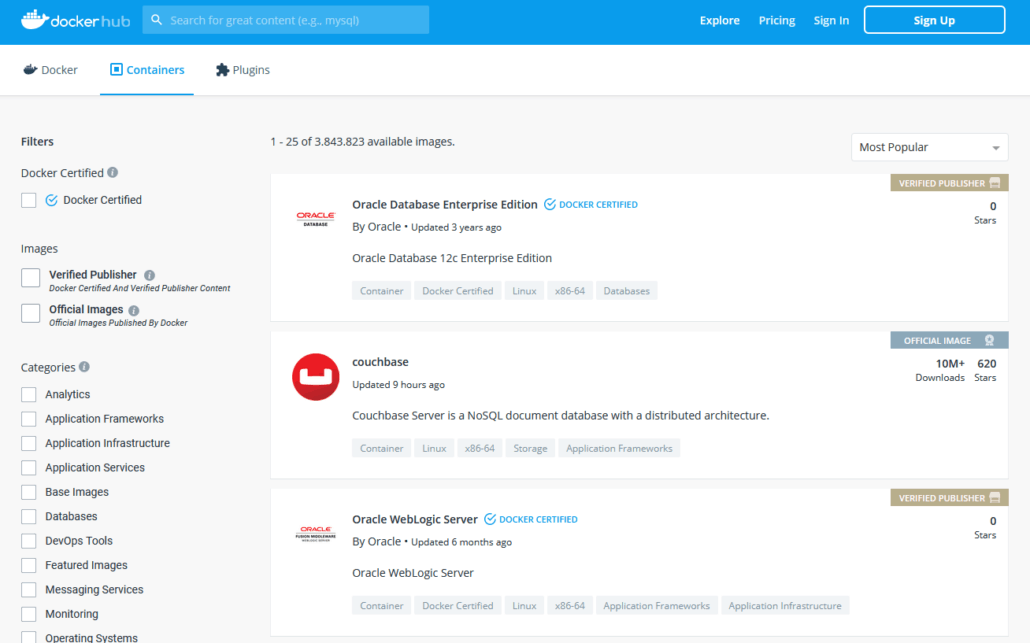Open Explore in the top navigation

[x=719, y=20]
